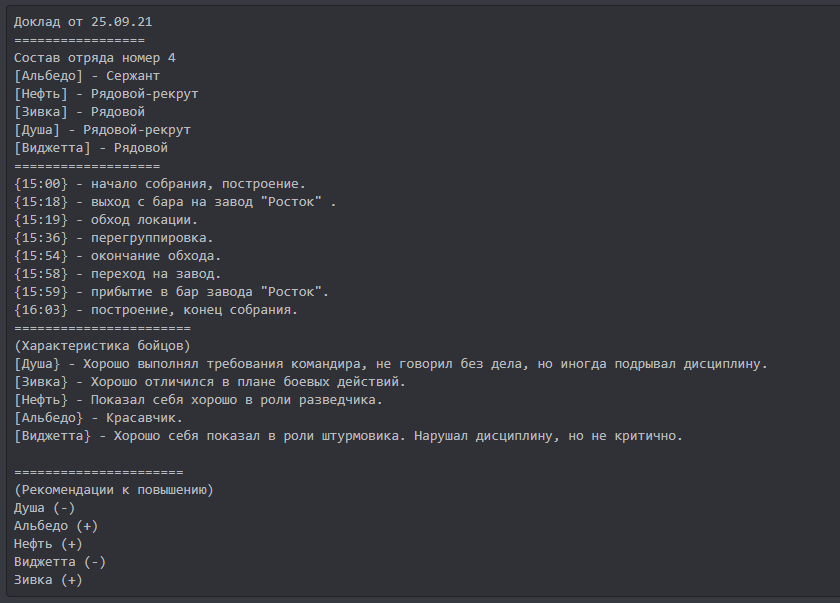Click the 15:36 перегруппировка line
Viewport: 840px width, 603px height.
[x=114, y=238]
